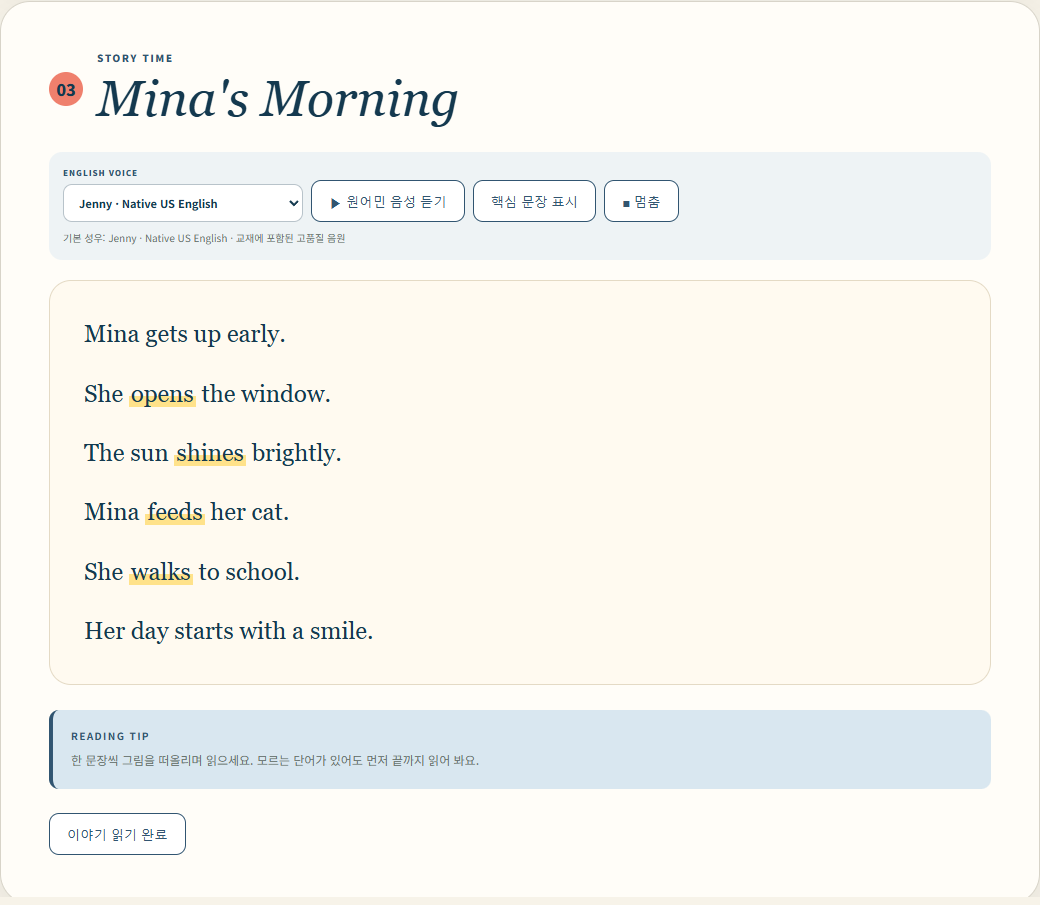Click the highlighted word "walks"
The width and height of the screenshot is (1040, 905).
tap(161, 572)
